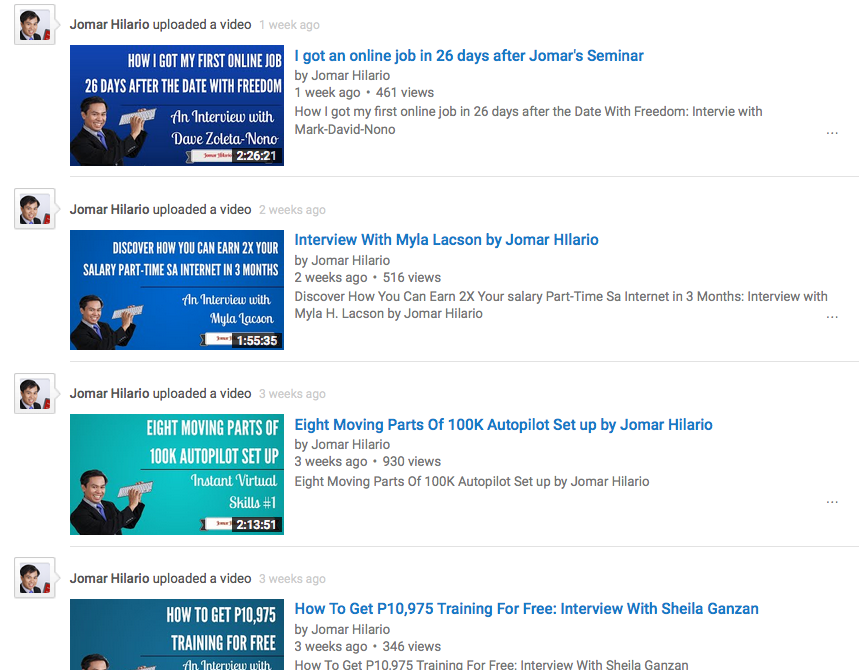Click 'Jomar Hilario uploaded a video' 1 week ago header
The height and width of the screenshot is (670, 859).
[161, 25]
